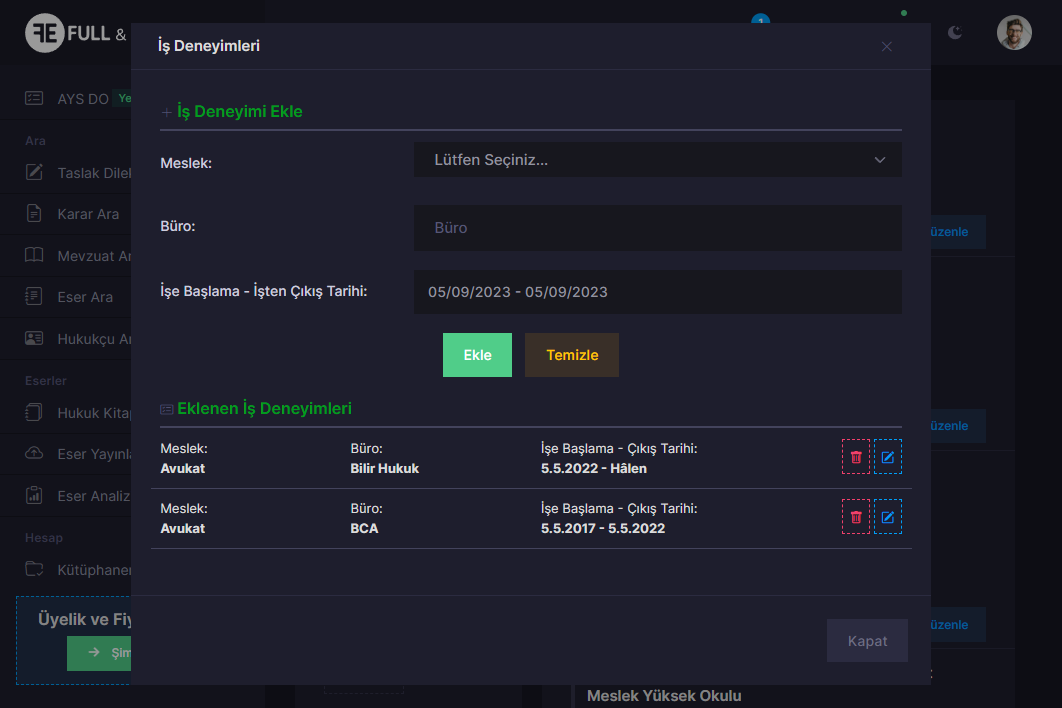Edit the Bilir Hukuk work experience entry
This screenshot has width=1062, height=708.
[887, 457]
